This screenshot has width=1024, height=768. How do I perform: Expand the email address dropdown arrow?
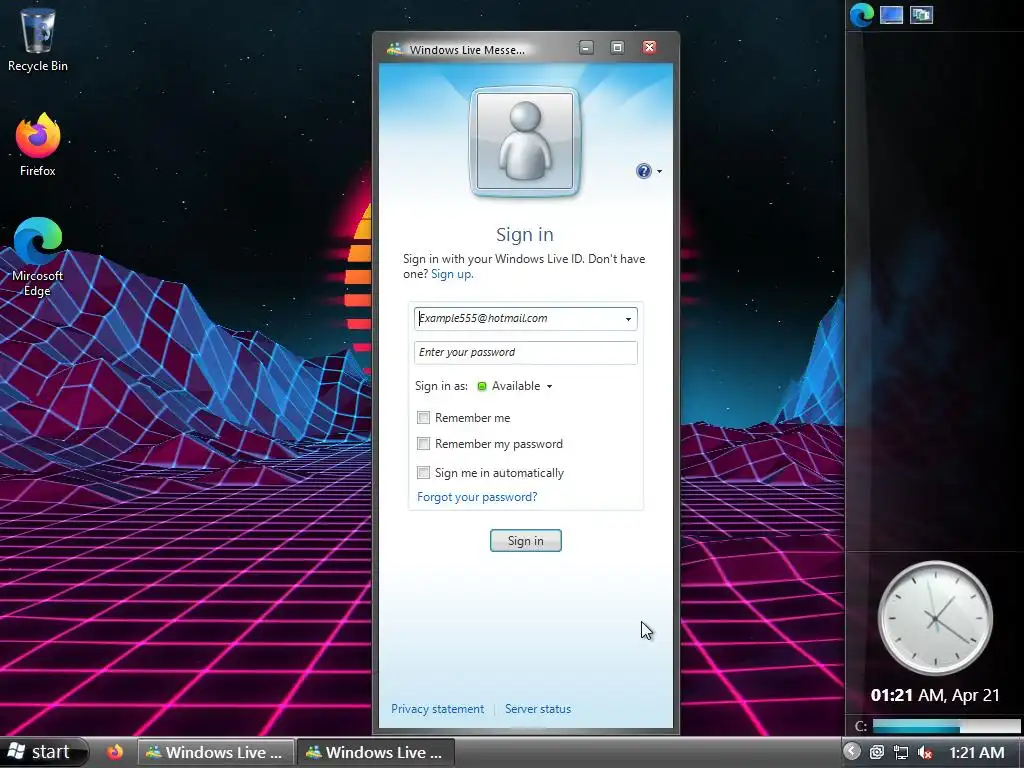[x=628, y=319]
